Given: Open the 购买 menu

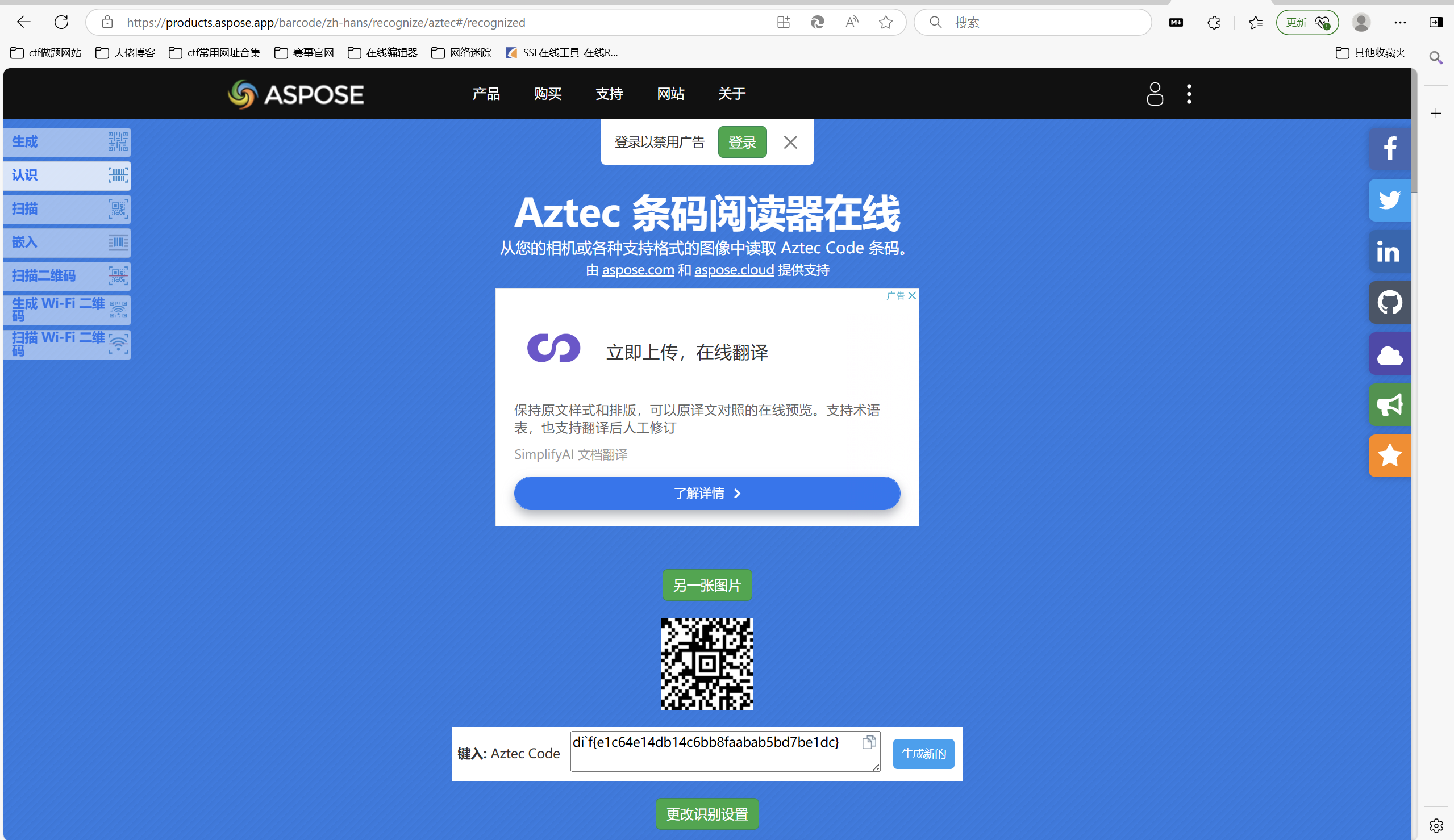Looking at the screenshot, I should coord(548,94).
